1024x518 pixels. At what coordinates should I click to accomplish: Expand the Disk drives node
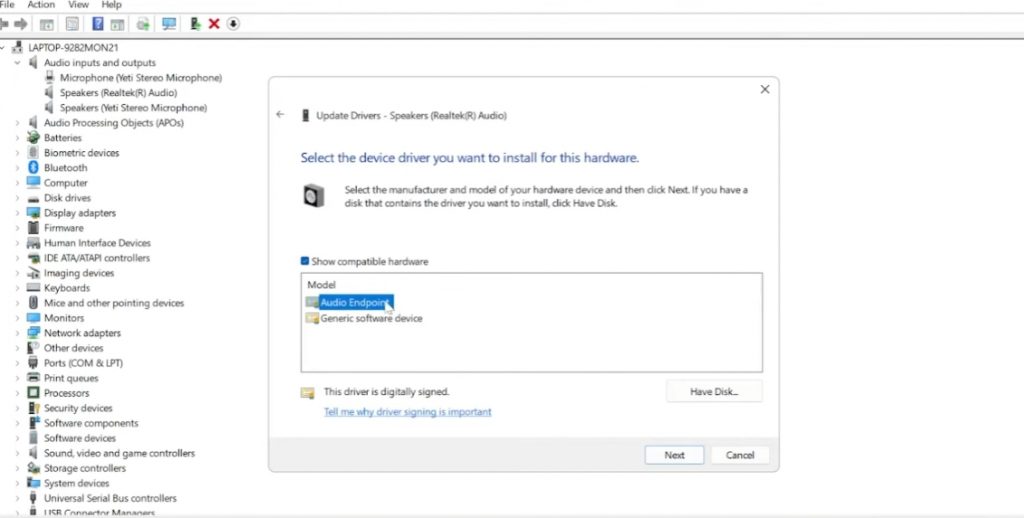coord(18,198)
